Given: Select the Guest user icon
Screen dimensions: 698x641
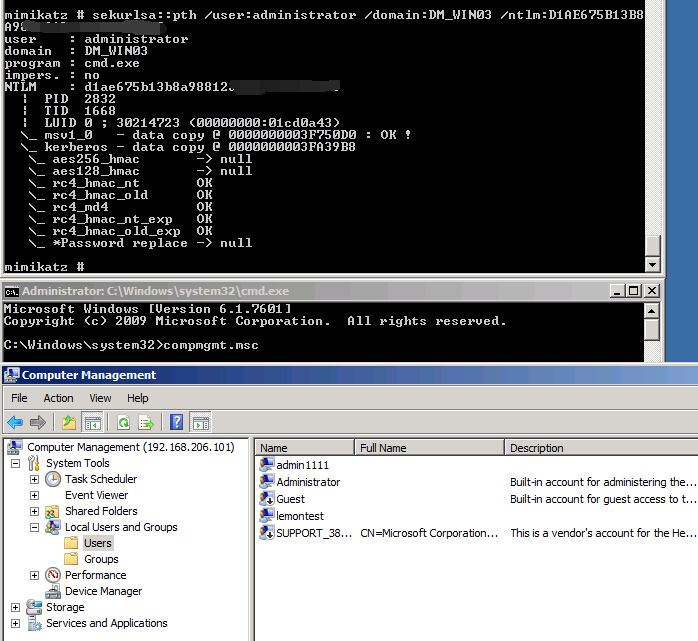Looking at the screenshot, I should [267, 499].
